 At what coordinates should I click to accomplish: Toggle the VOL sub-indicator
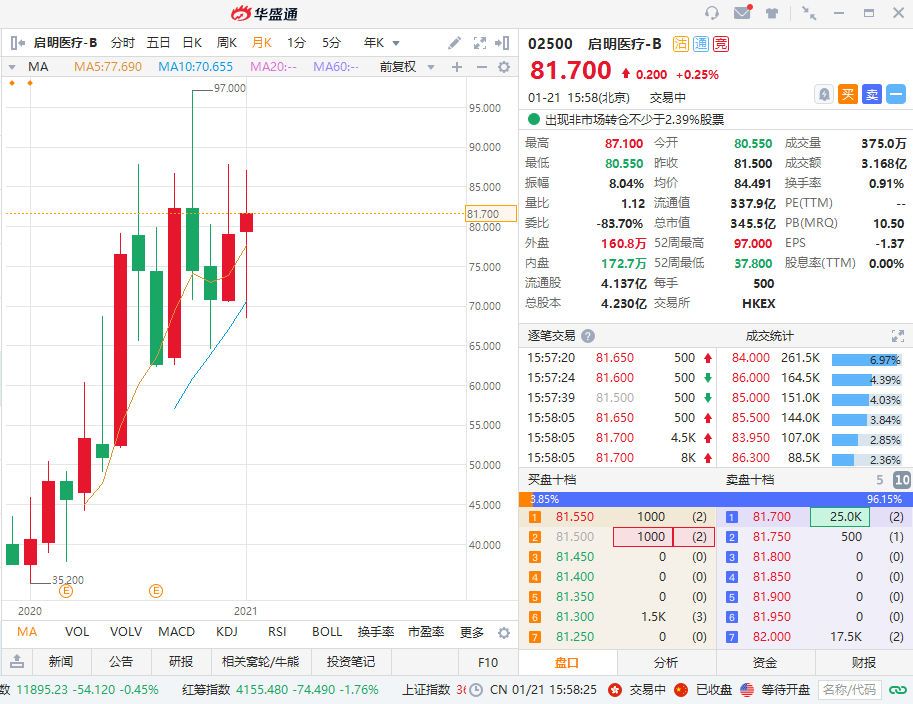pyautogui.click(x=77, y=632)
